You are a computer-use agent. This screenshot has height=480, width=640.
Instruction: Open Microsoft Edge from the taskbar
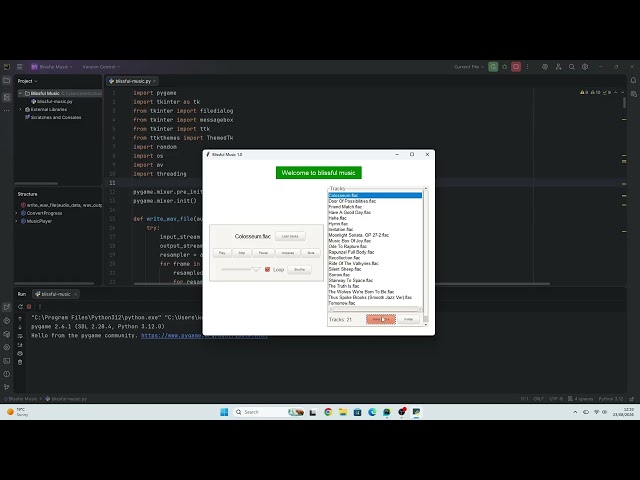(372, 412)
